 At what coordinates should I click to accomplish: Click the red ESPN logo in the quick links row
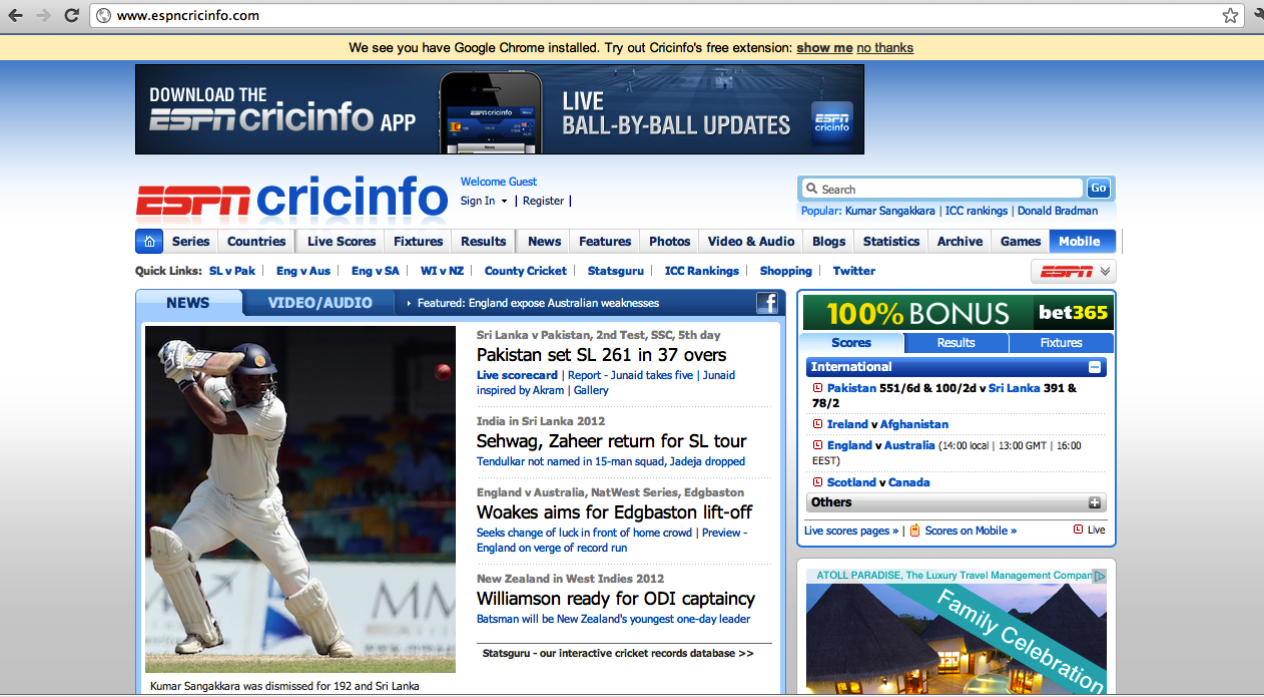pyautogui.click(x=1066, y=271)
